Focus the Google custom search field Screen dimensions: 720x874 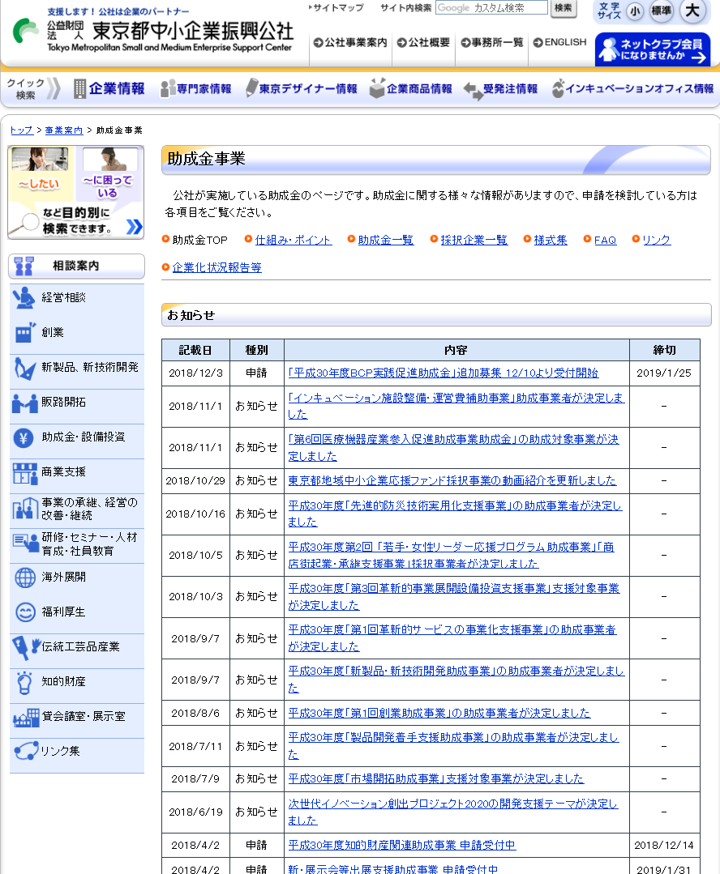click(492, 8)
